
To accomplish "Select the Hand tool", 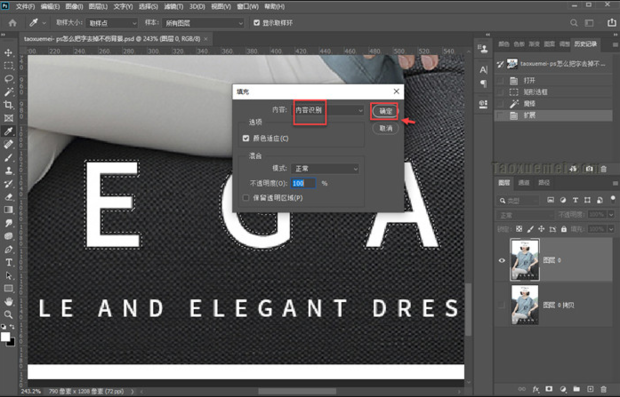I will pos(8,301).
